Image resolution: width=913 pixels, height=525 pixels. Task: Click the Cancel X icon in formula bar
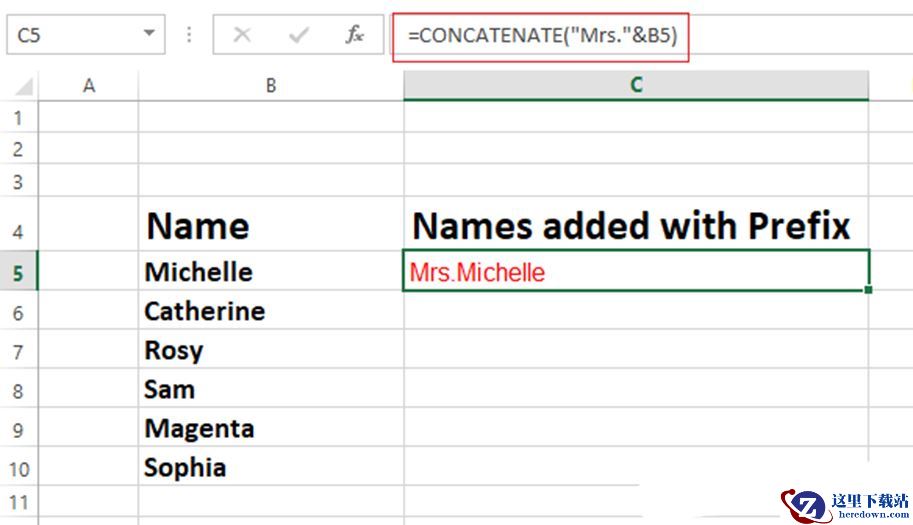(242, 35)
